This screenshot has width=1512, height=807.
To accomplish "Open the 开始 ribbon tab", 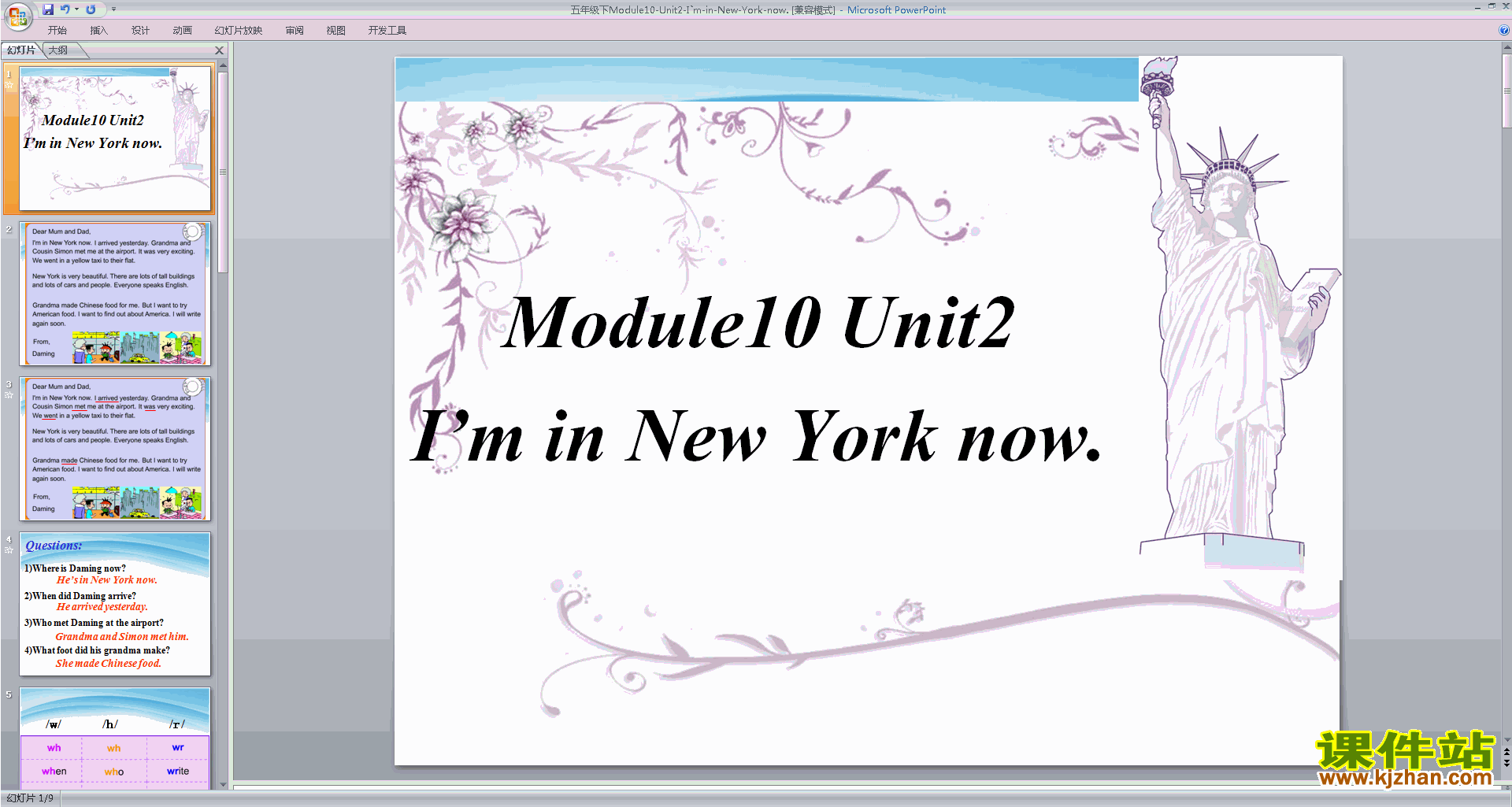I will pos(57,31).
